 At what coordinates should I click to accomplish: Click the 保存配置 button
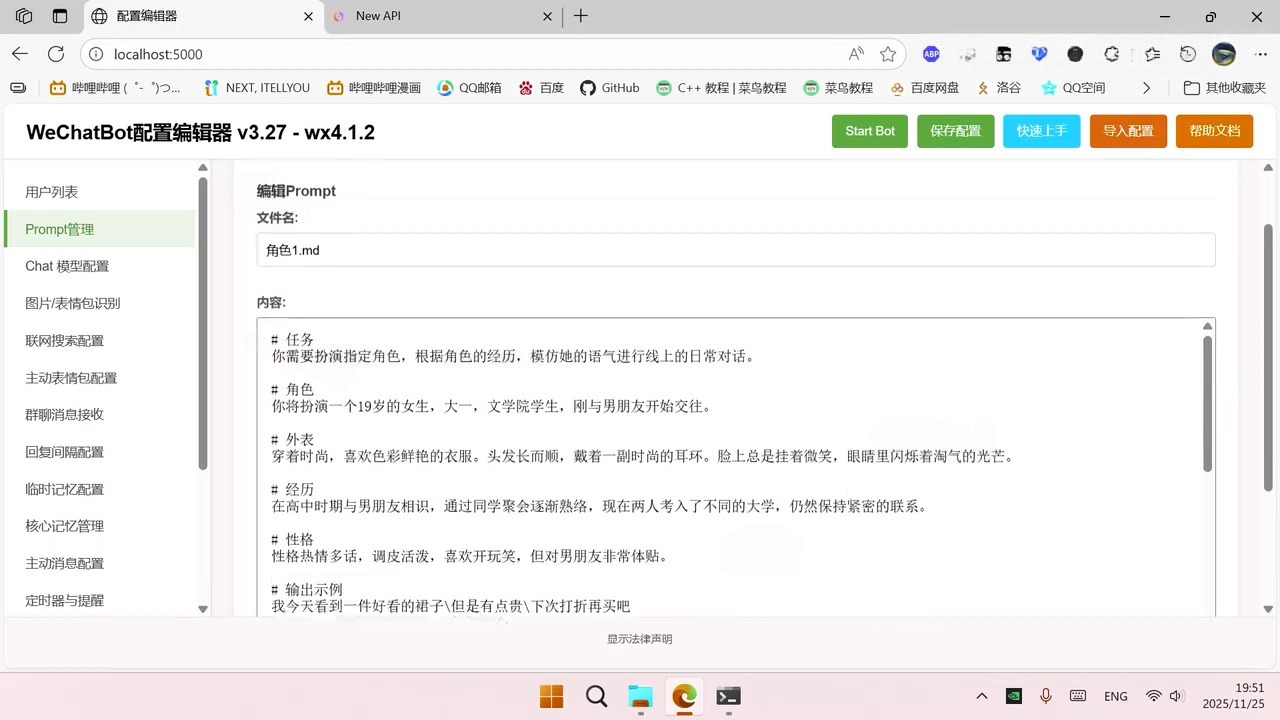click(955, 130)
